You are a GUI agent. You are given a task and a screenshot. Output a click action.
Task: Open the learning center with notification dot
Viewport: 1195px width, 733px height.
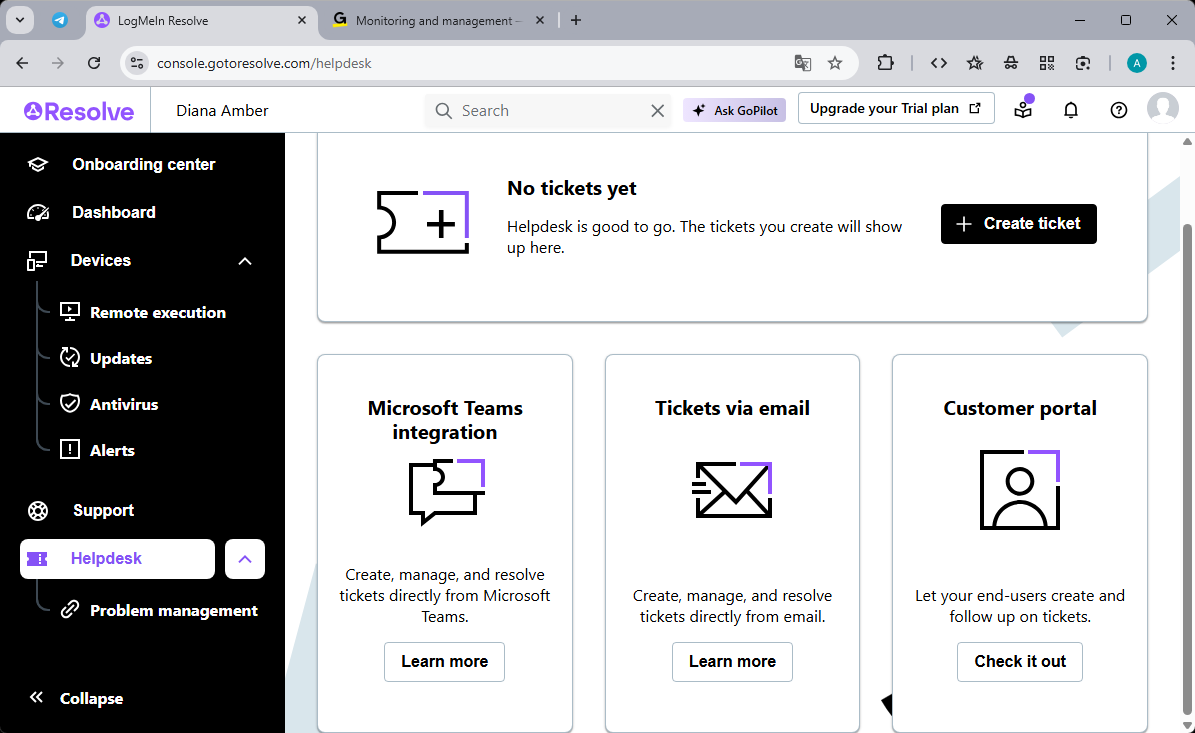pos(1022,110)
